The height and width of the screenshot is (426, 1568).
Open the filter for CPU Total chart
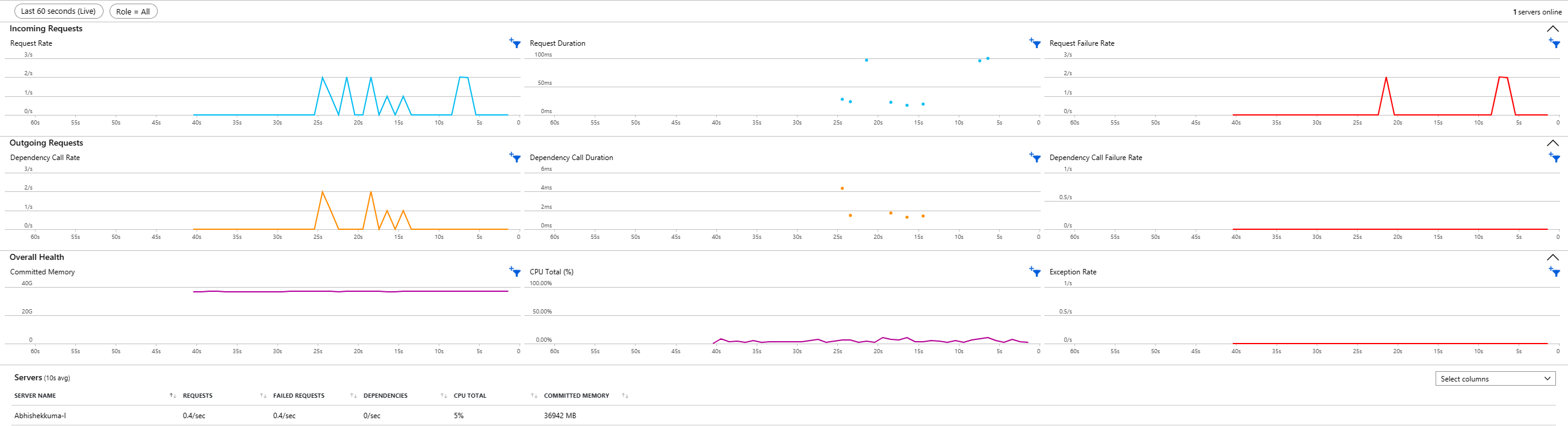pyautogui.click(x=1035, y=272)
